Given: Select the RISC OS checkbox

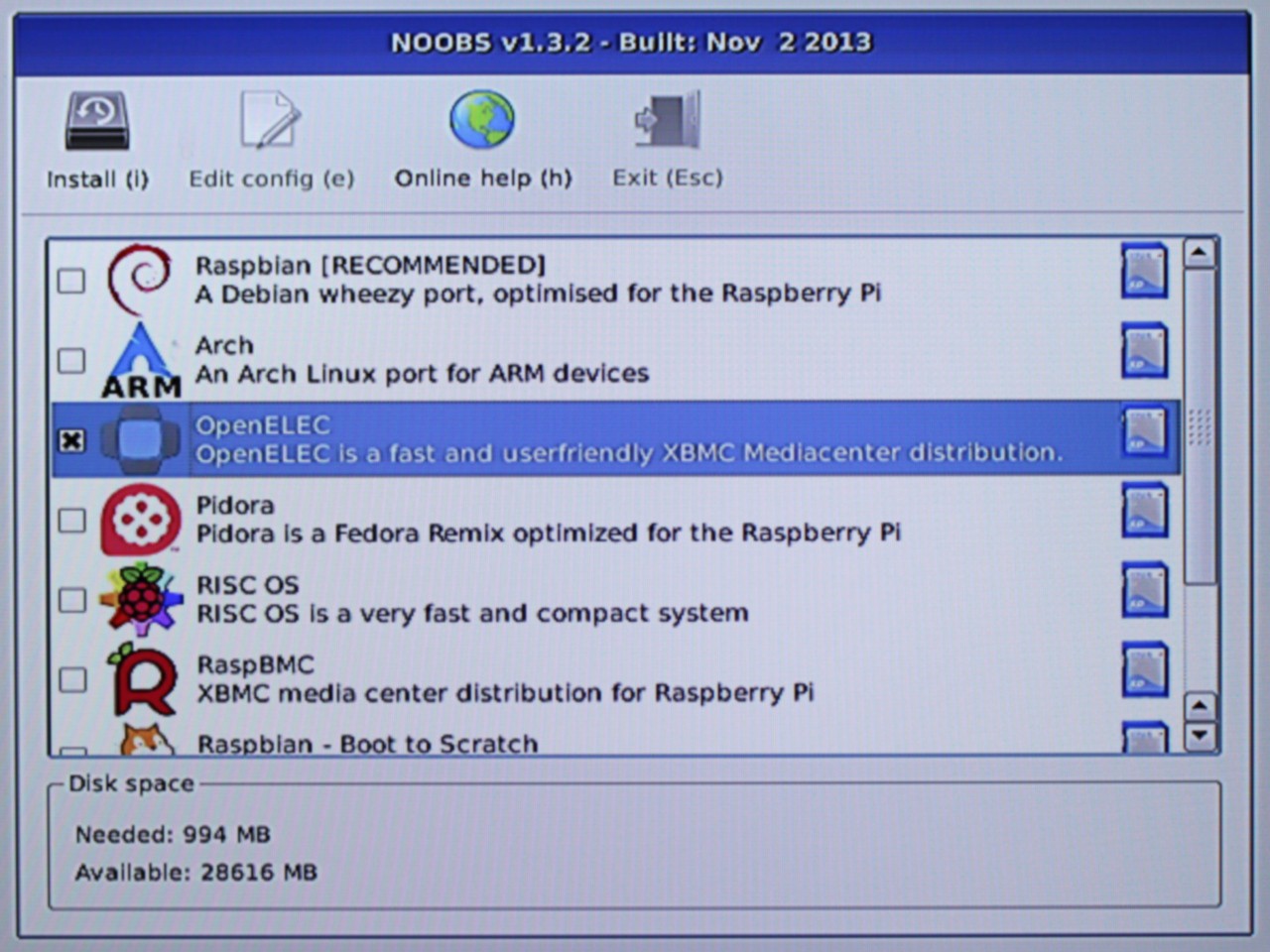Looking at the screenshot, I should 71,600.
